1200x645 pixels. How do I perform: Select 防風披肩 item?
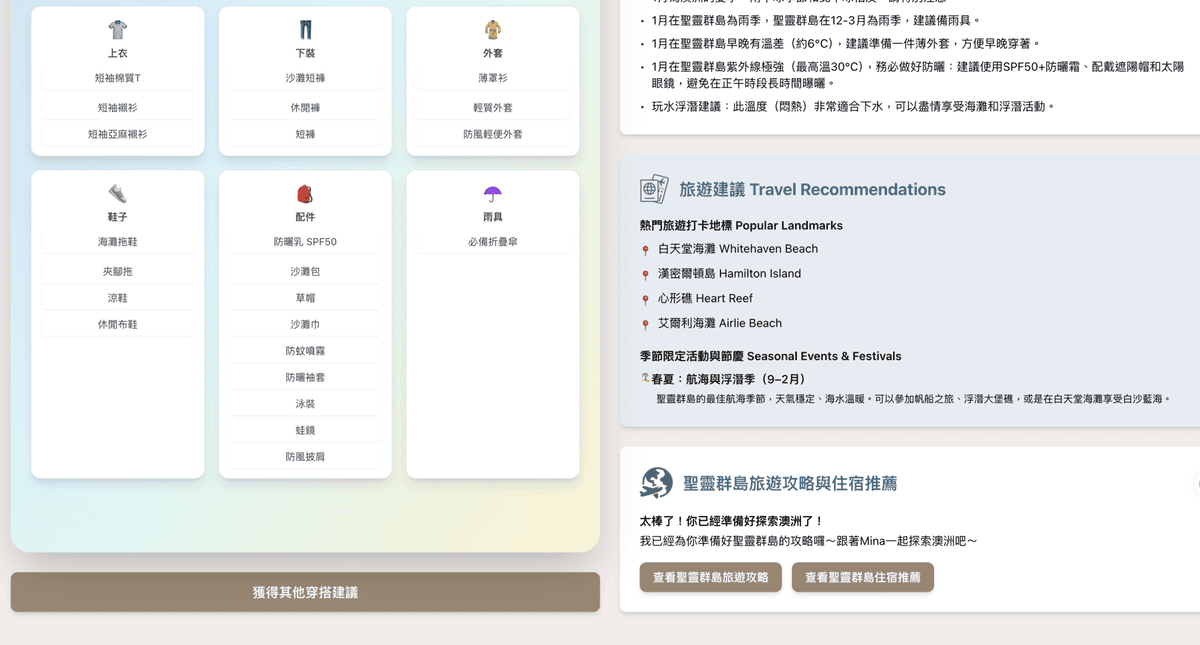305,457
